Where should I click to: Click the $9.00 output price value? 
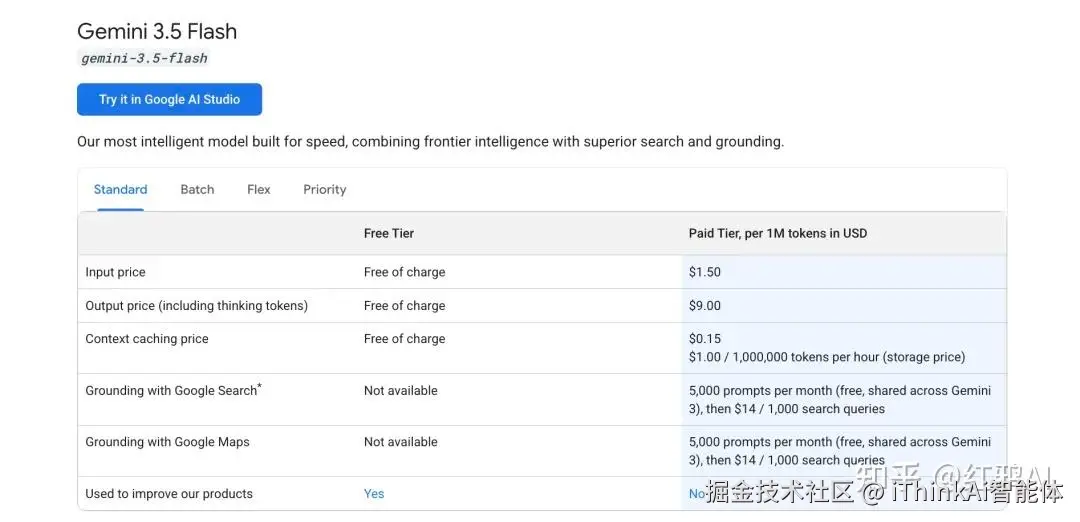[705, 306]
